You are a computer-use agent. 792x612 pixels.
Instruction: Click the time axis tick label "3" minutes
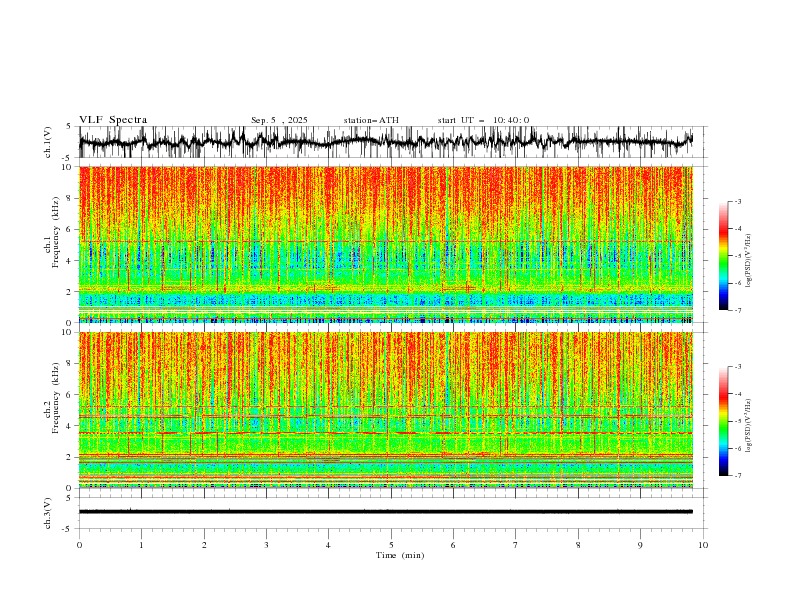click(x=266, y=545)
